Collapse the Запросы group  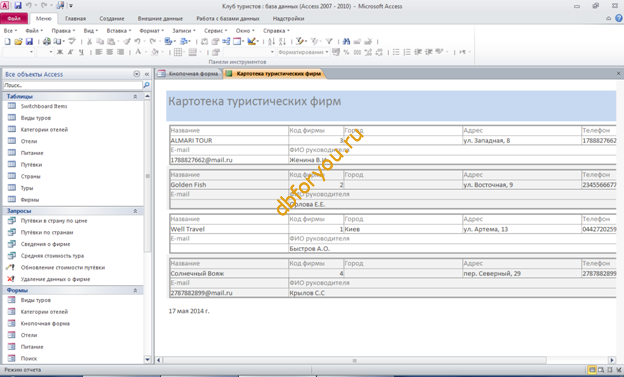tap(135, 211)
